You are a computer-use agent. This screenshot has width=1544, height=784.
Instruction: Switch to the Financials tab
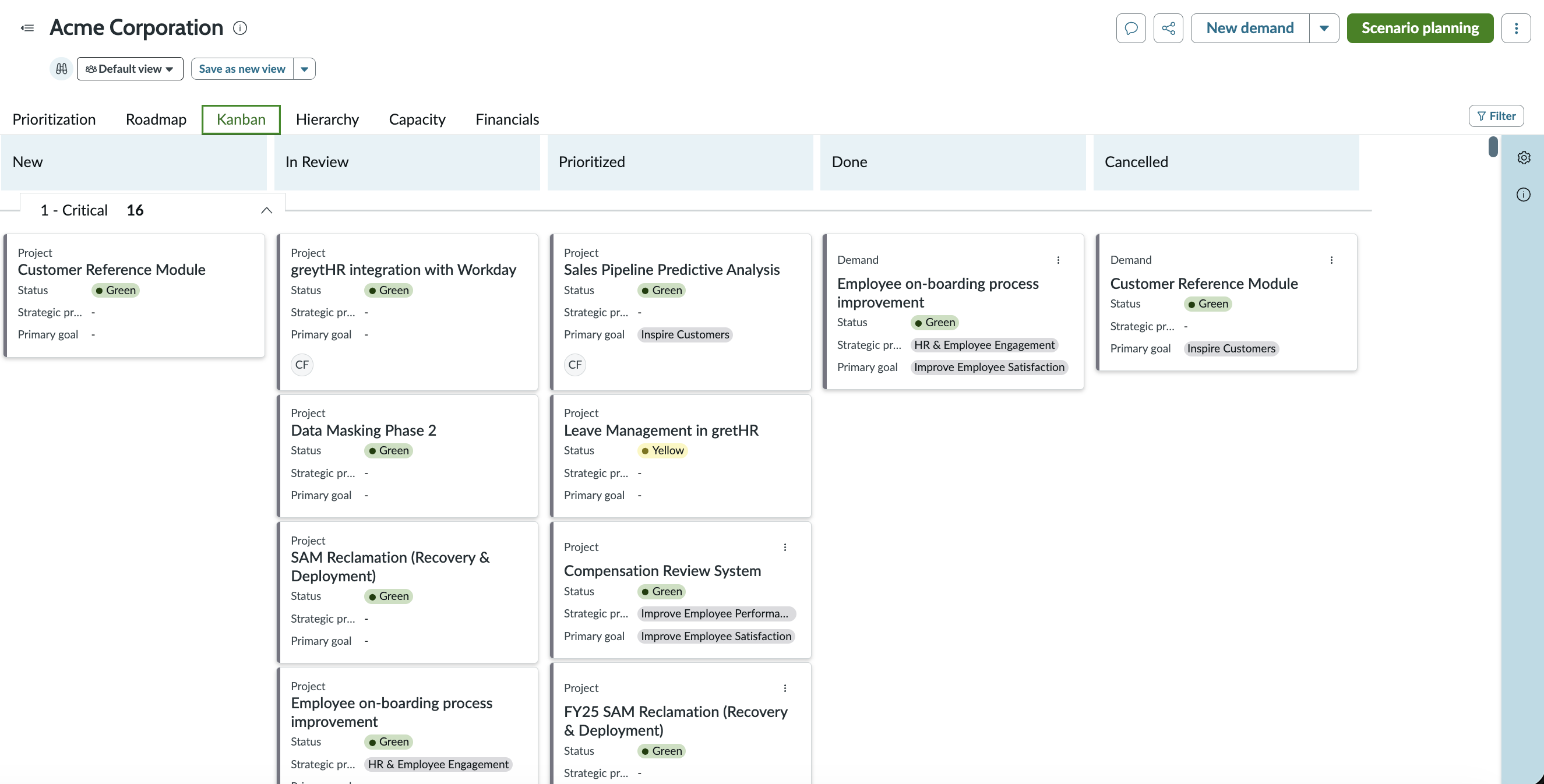(507, 119)
